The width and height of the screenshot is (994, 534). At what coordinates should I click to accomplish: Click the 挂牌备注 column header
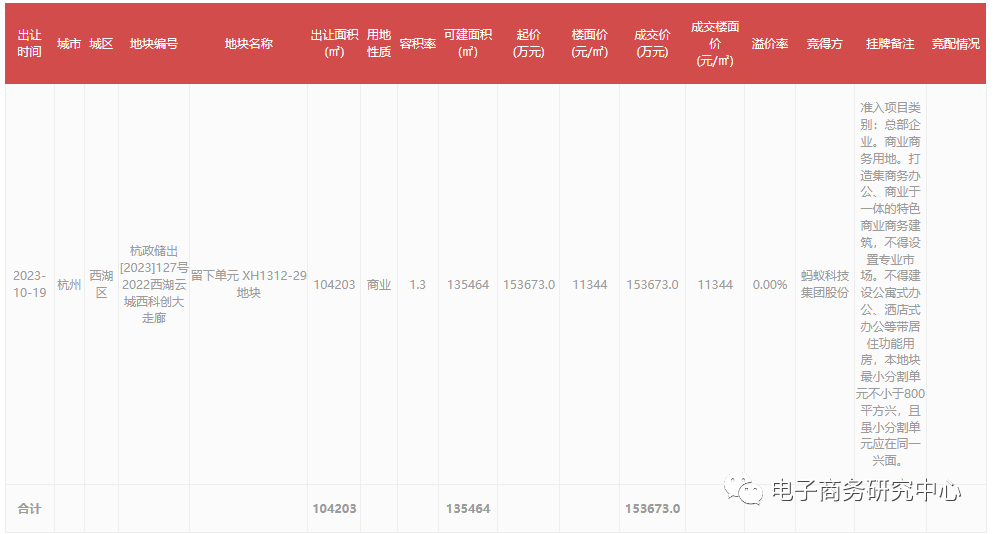pyautogui.click(x=890, y=44)
